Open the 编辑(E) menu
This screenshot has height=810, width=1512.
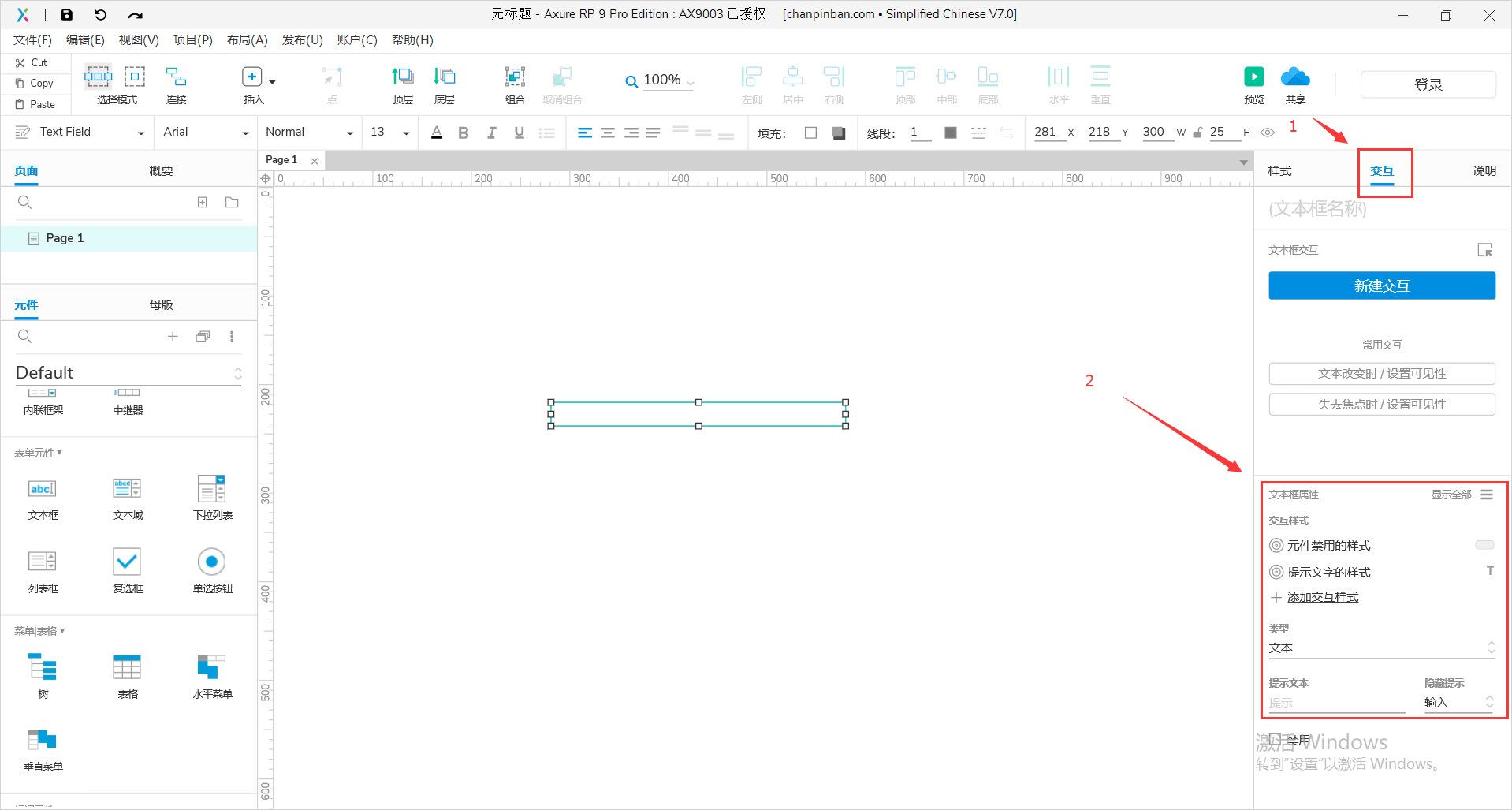click(x=85, y=40)
